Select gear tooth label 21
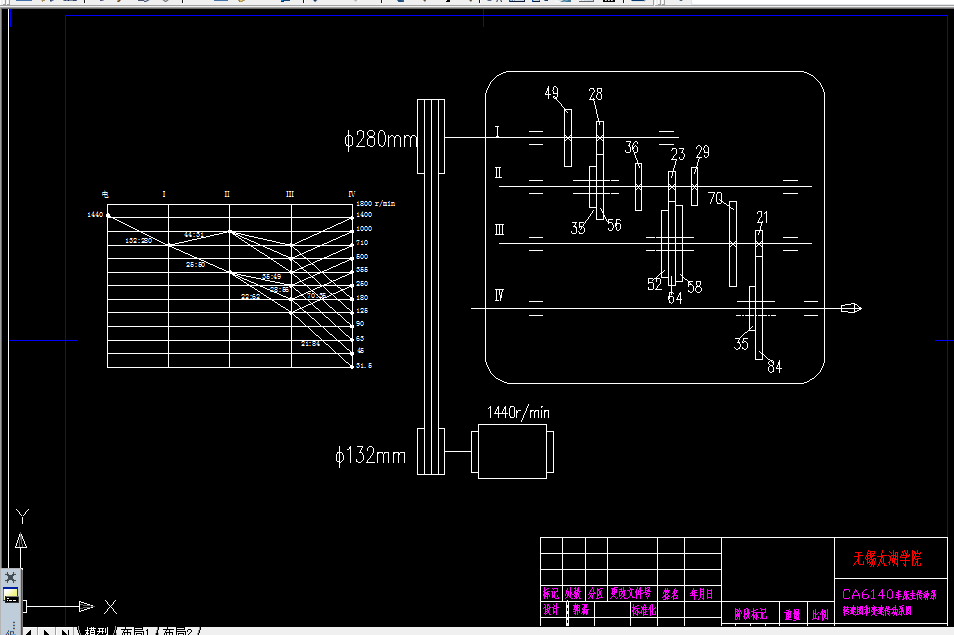954x635 pixels. point(762,218)
